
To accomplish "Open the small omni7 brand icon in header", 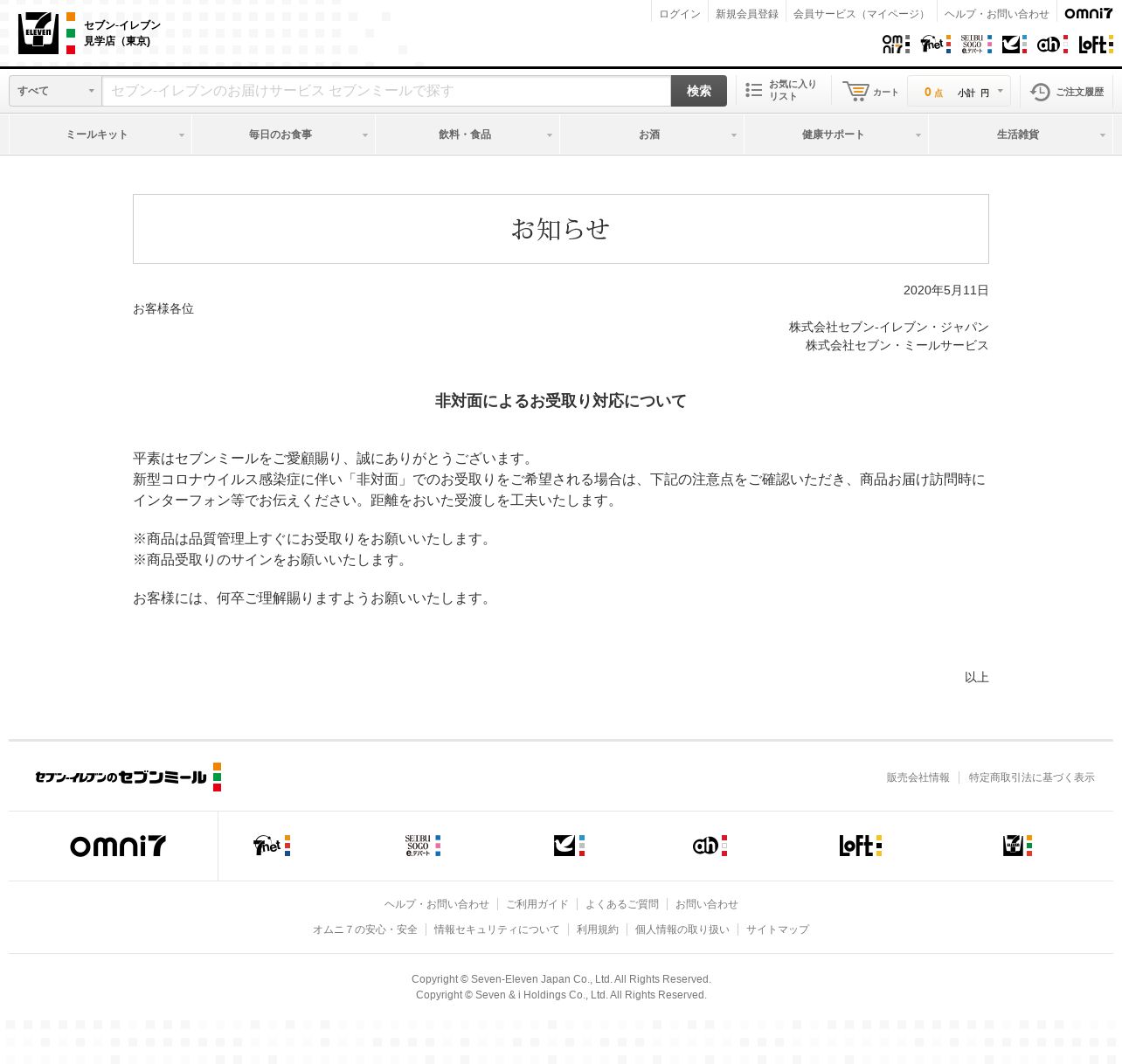I will point(896,44).
